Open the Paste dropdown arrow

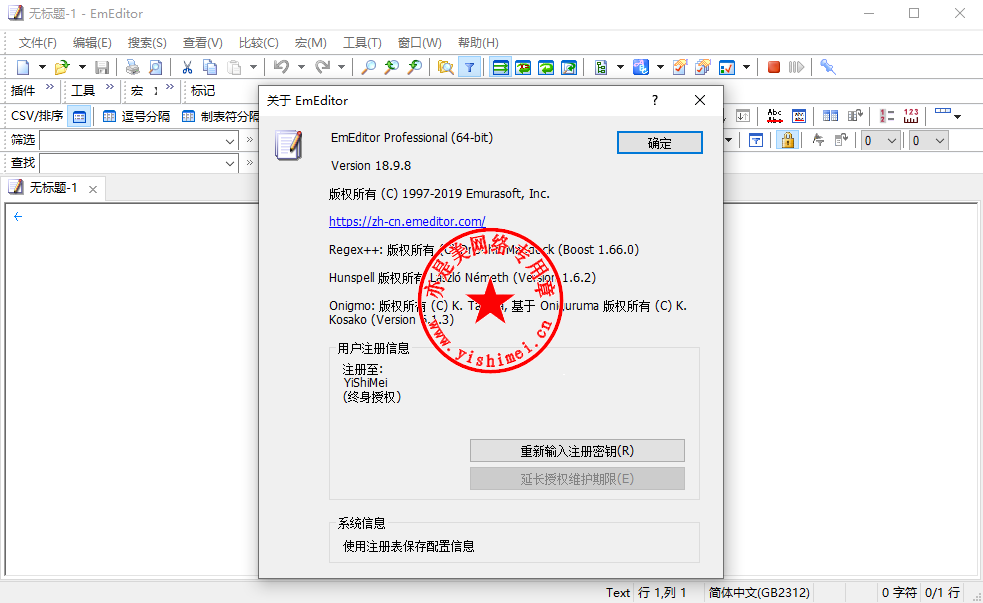253,67
